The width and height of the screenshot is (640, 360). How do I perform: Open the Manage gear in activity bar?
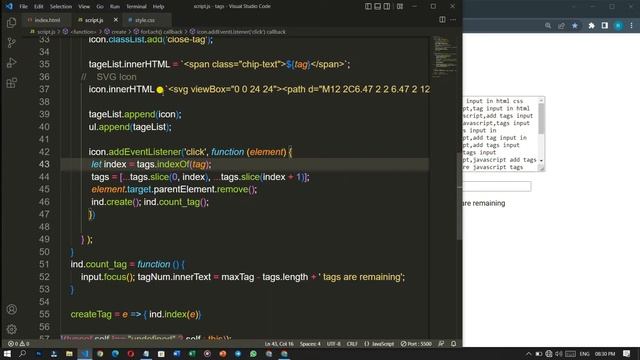(x=11, y=329)
